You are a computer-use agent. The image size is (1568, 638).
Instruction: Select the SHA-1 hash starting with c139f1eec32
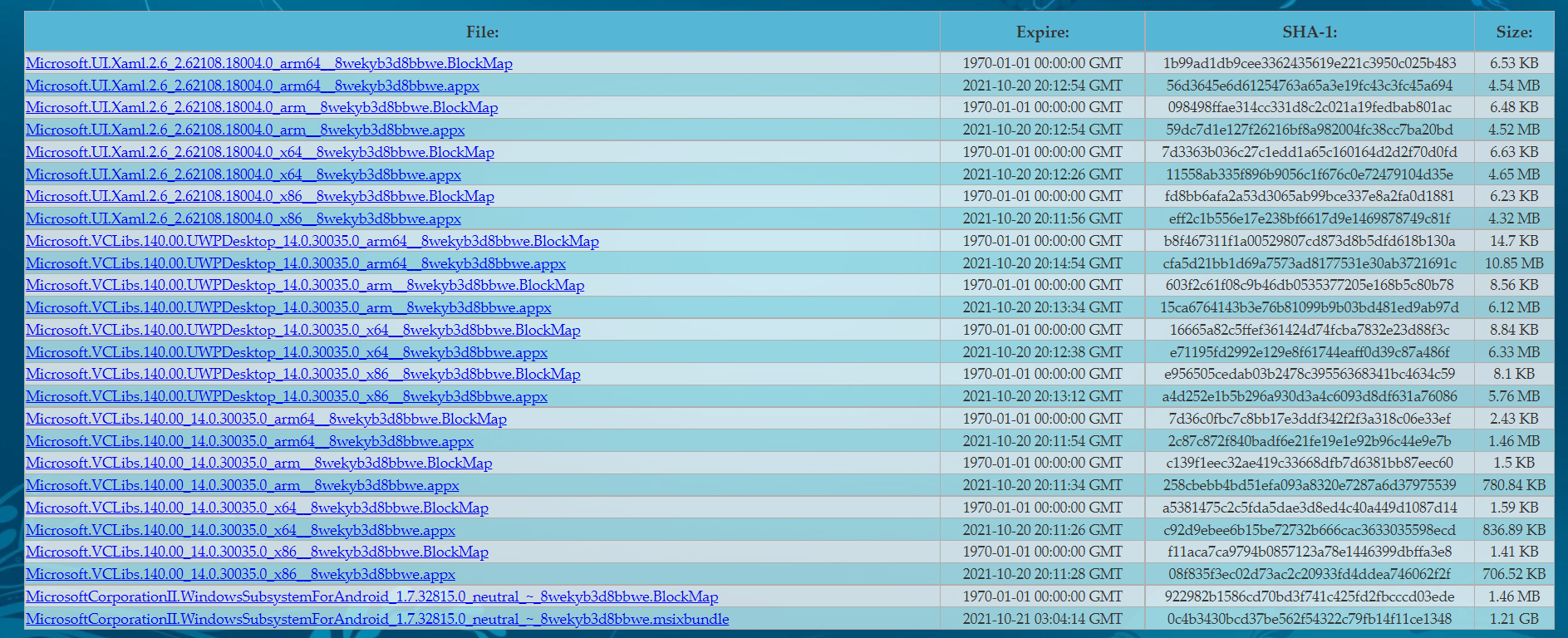pyautogui.click(x=1310, y=463)
